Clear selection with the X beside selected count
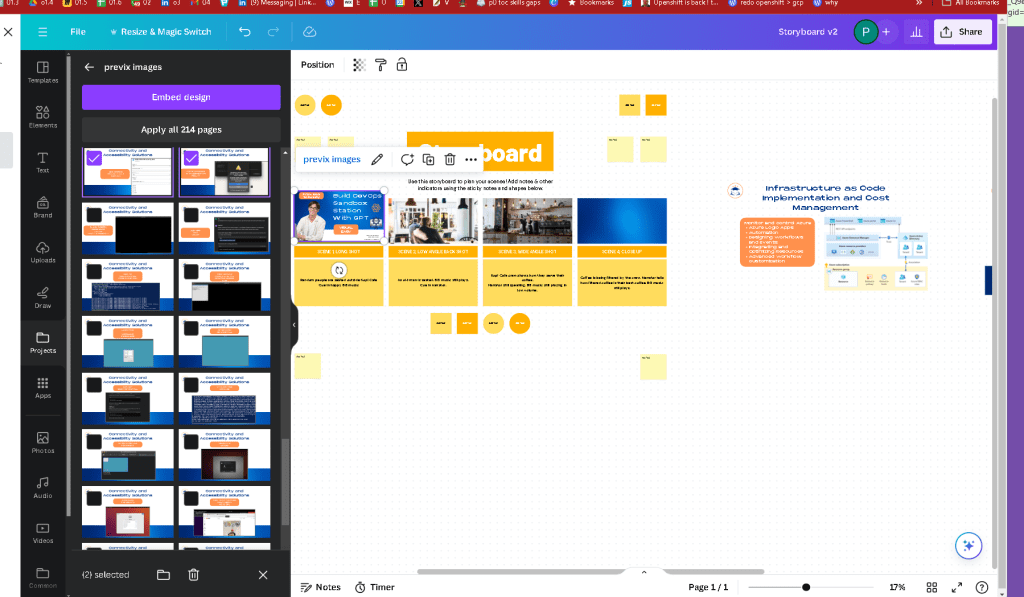This screenshot has height=597, width=1024. 263,575
